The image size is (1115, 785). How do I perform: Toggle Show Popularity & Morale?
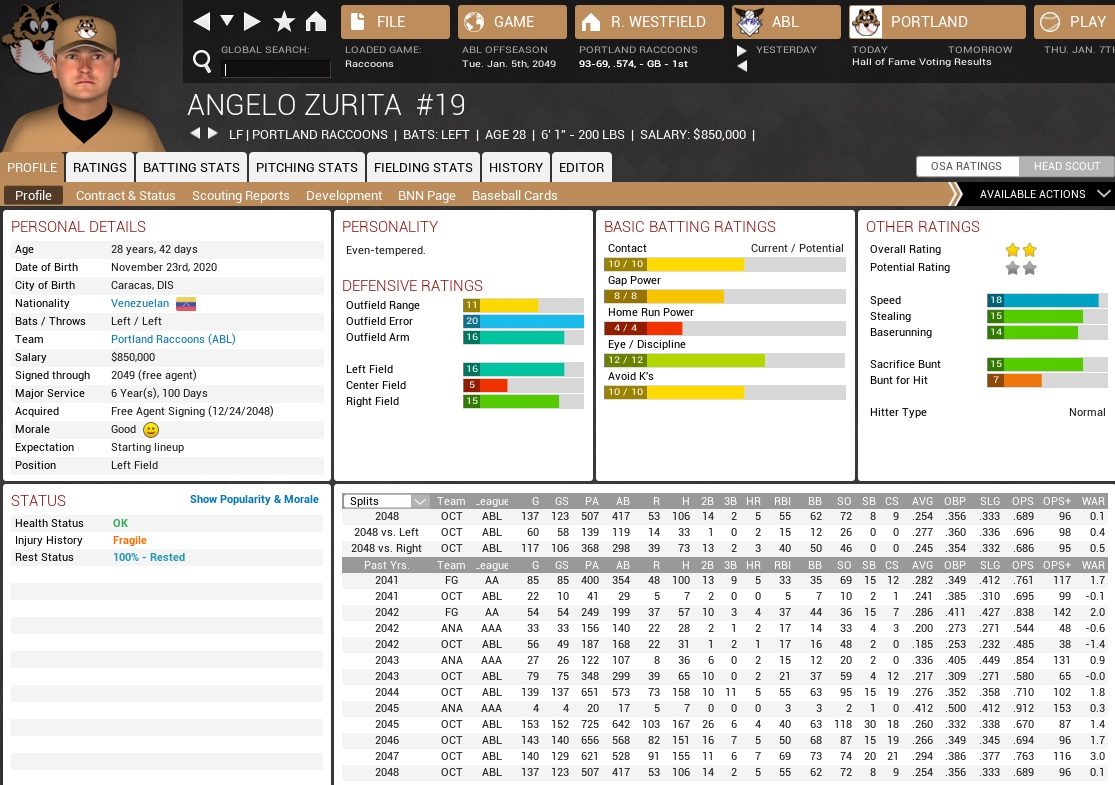254,499
